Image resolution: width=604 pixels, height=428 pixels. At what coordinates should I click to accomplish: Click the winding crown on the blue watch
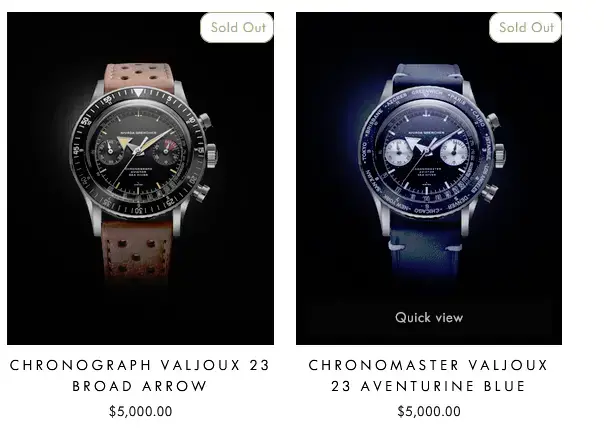point(499,155)
